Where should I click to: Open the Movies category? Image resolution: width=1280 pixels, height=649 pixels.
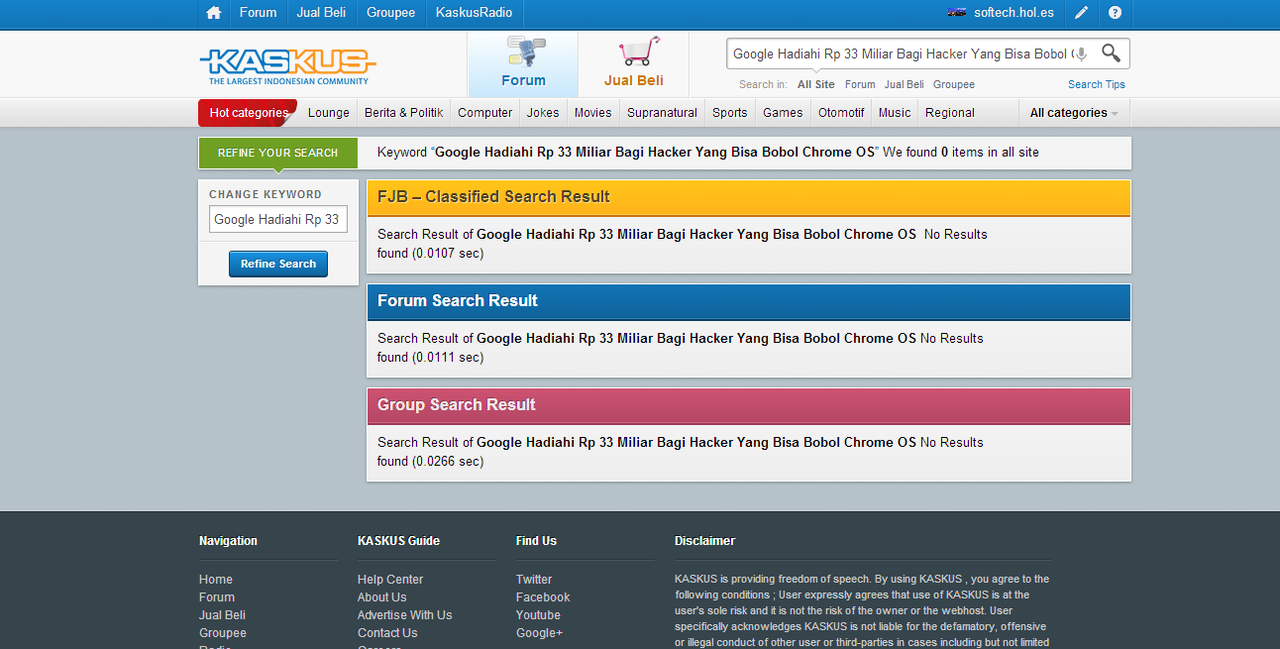coord(593,113)
